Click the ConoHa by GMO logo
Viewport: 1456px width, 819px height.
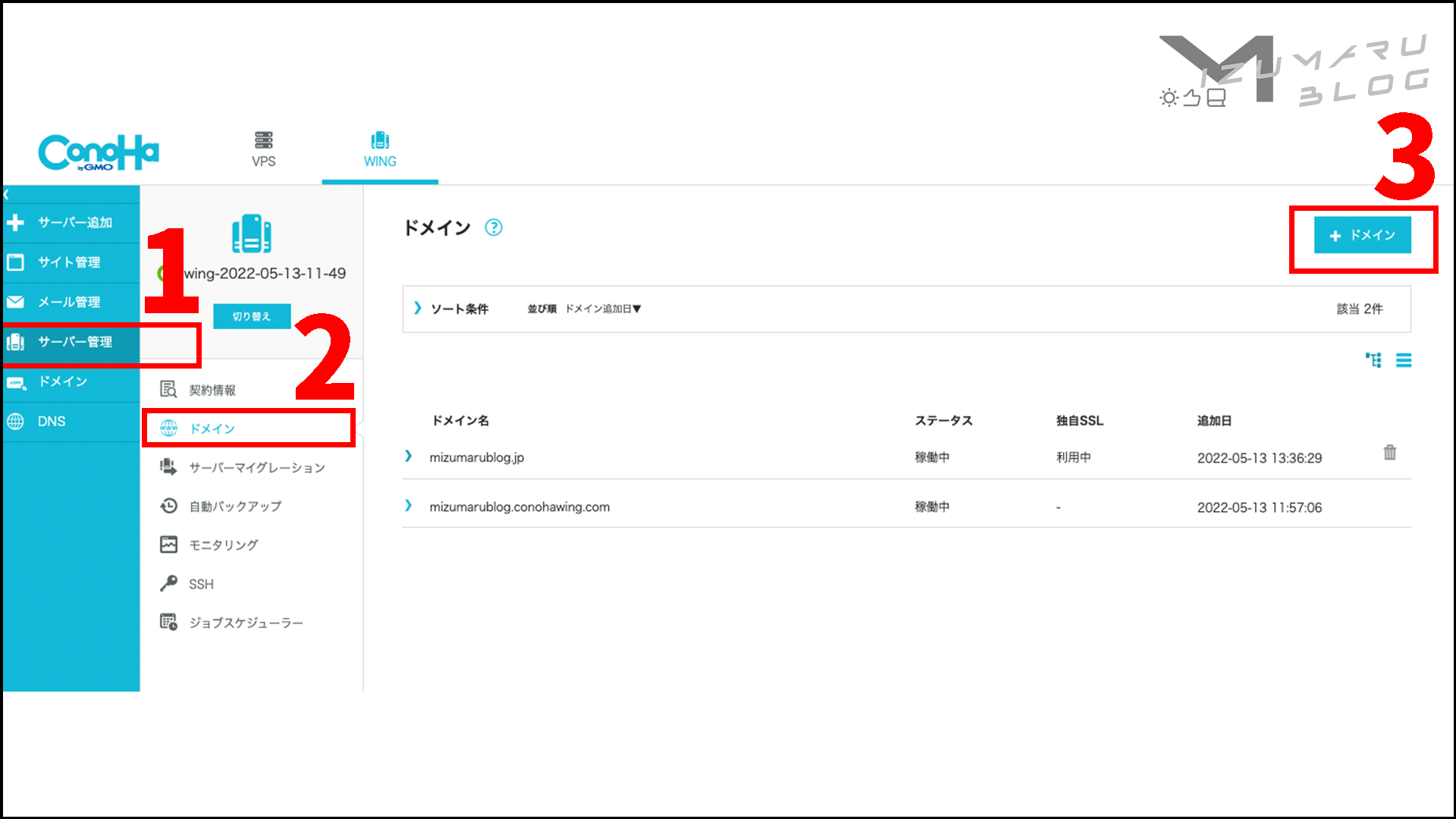(99, 153)
